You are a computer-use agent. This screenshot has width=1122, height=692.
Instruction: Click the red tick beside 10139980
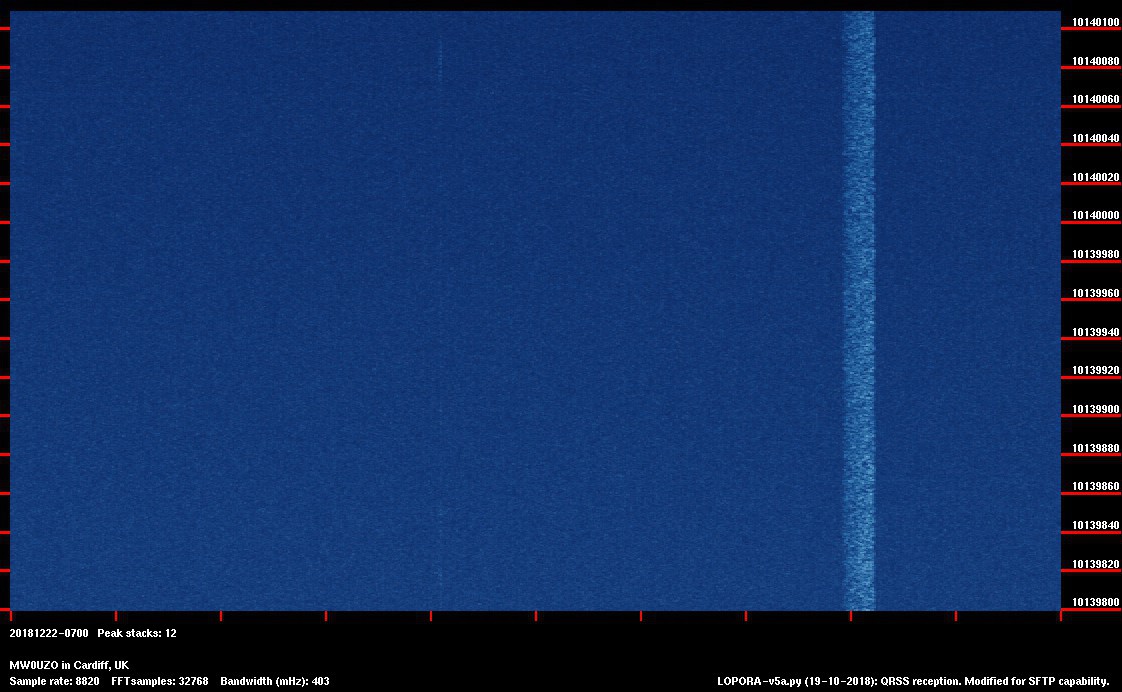point(1076,261)
